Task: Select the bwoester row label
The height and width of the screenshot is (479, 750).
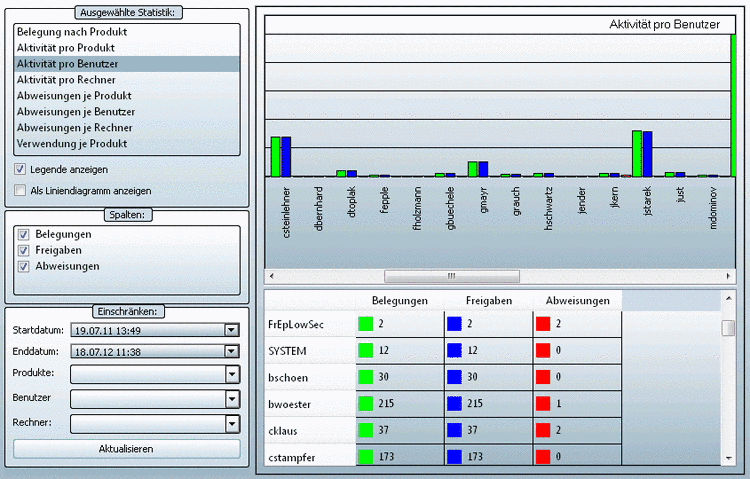Action: pyautogui.click(x=289, y=404)
